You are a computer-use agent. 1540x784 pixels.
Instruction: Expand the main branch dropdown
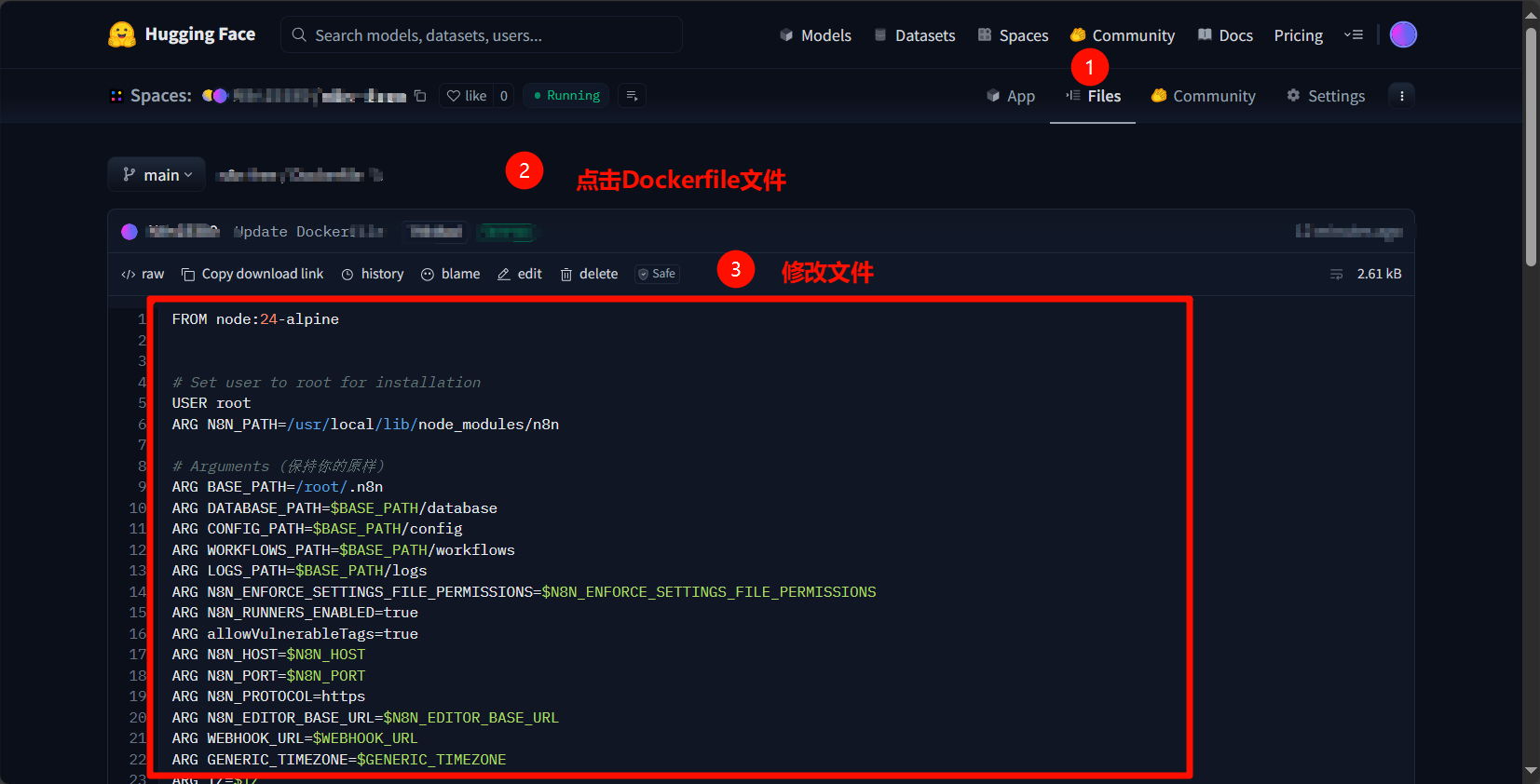pos(157,174)
